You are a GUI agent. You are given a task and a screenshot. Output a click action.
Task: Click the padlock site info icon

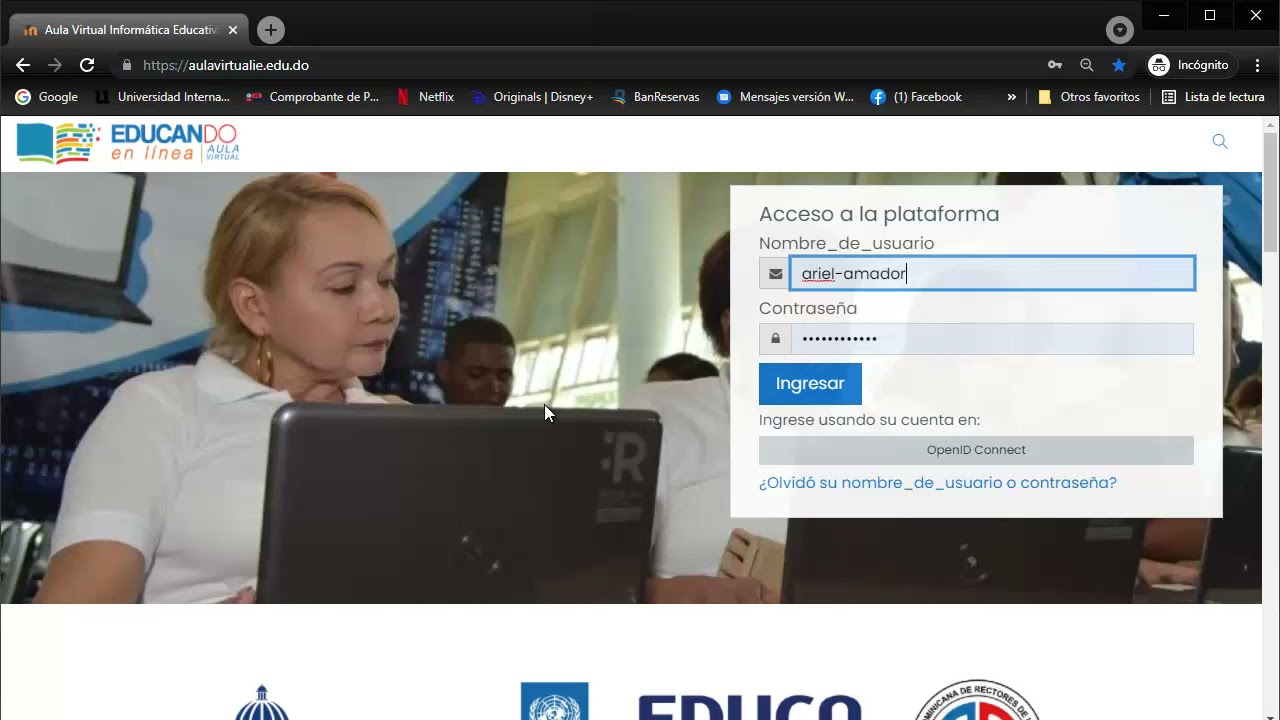click(126, 65)
